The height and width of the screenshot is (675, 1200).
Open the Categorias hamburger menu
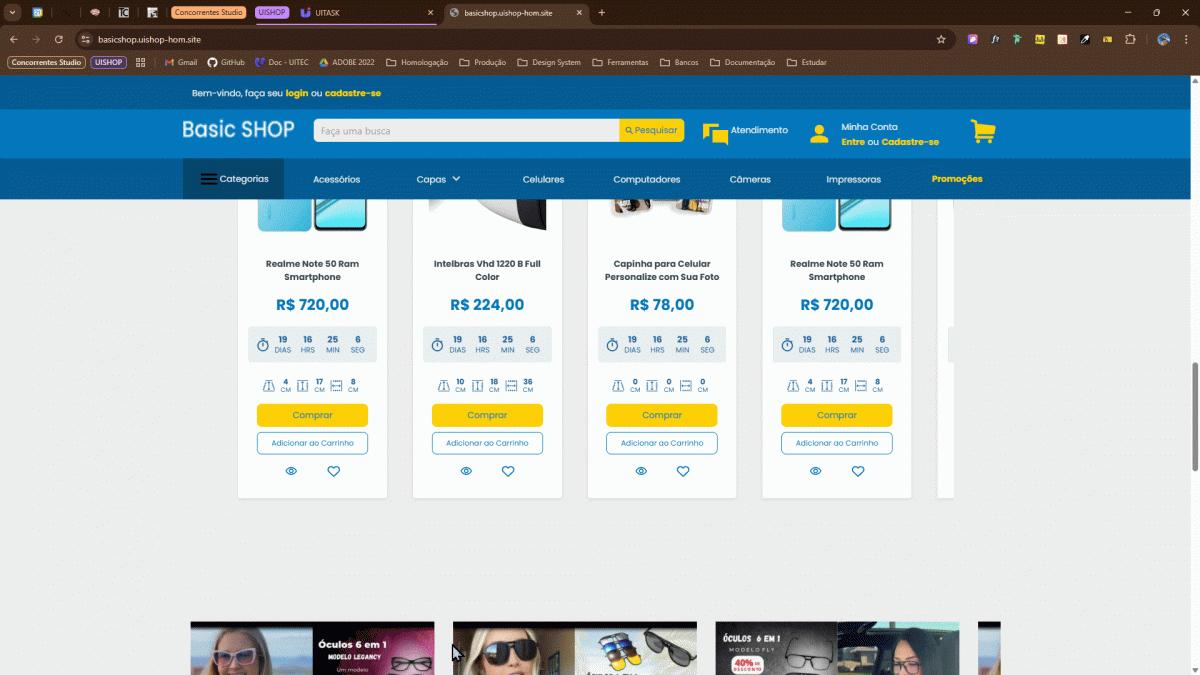coord(234,179)
